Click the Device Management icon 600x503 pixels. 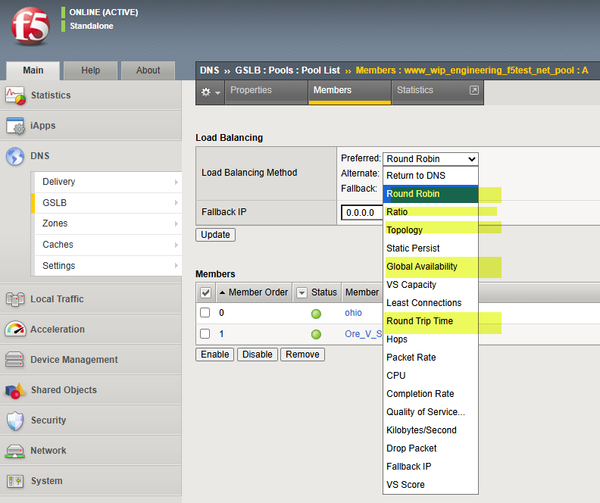click(x=16, y=360)
